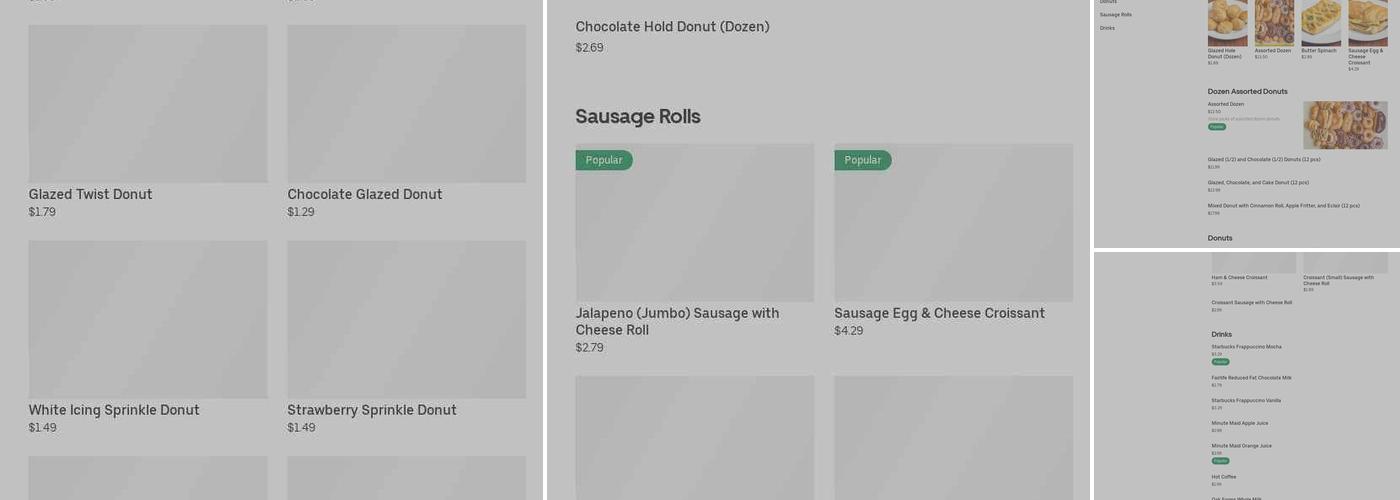
Task: Jump to Sausage Rolls category in sidebar
Action: 1115,15
